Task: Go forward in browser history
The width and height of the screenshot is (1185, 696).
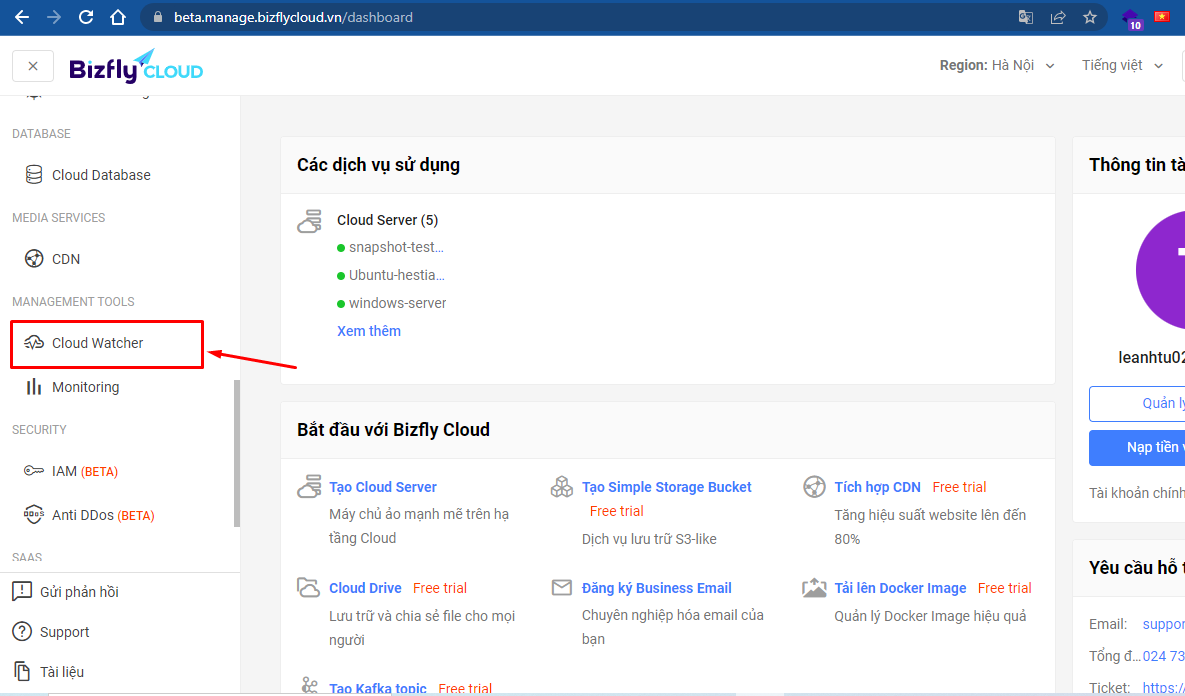Action: pos(54,17)
